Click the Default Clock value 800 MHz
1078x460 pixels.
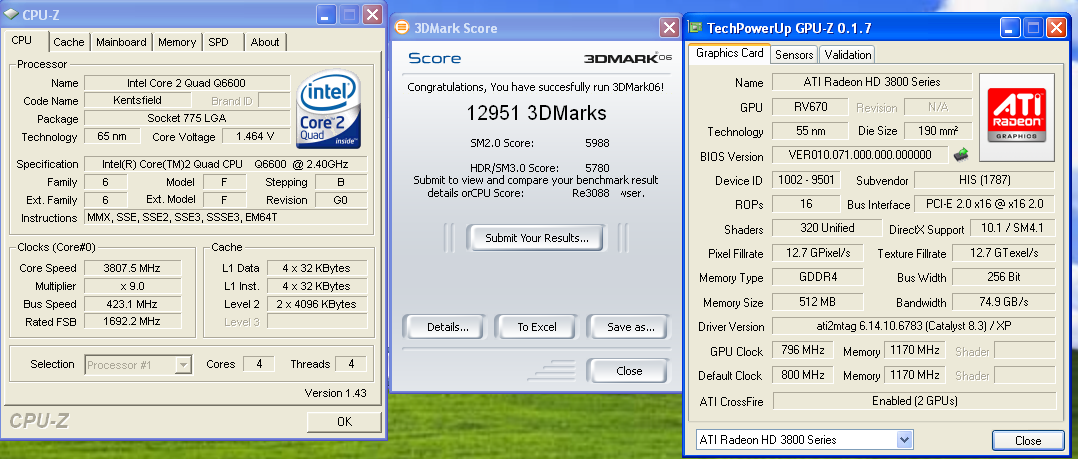802,375
